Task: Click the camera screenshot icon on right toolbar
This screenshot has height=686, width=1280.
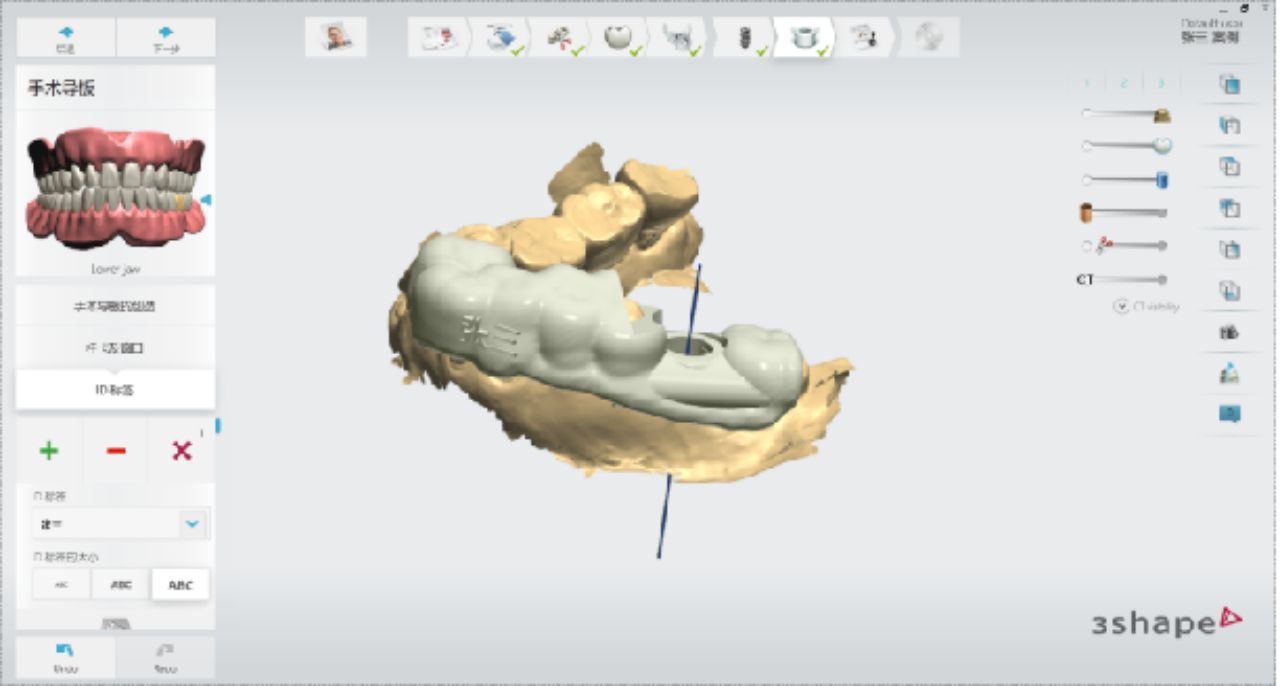Action: coord(1229,332)
